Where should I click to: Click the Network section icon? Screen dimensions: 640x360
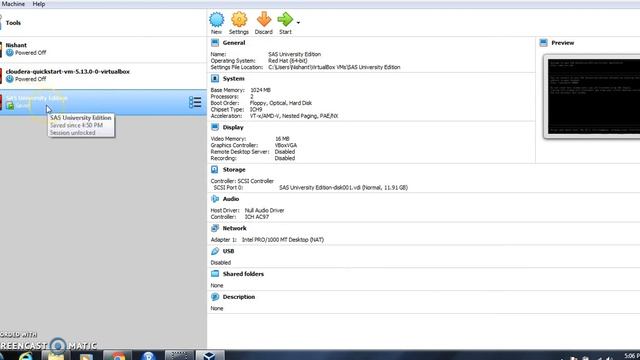pyautogui.click(x=215, y=228)
